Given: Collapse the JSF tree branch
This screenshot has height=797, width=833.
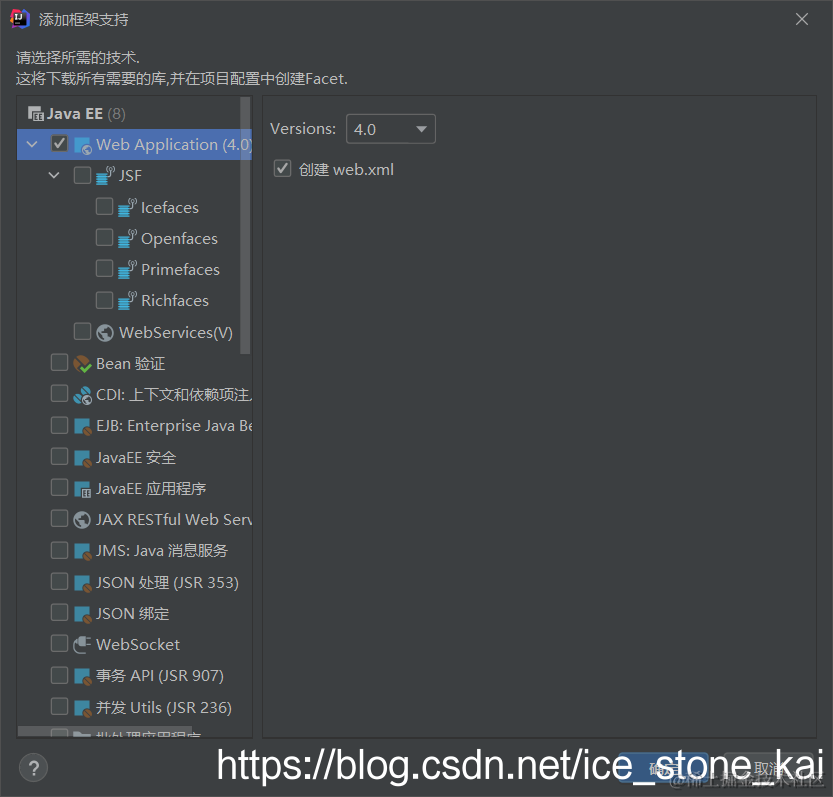Looking at the screenshot, I should [x=54, y=175].
